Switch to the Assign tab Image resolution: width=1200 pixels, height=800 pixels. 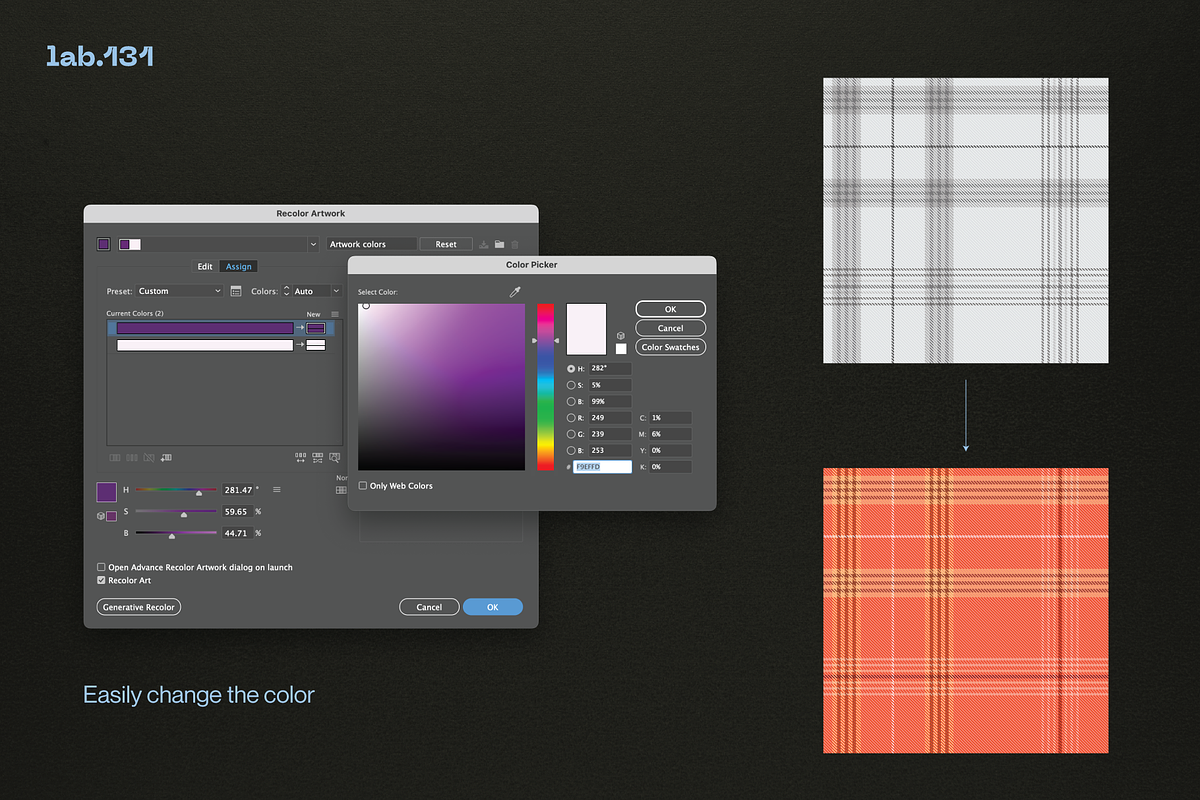[239, 266]
